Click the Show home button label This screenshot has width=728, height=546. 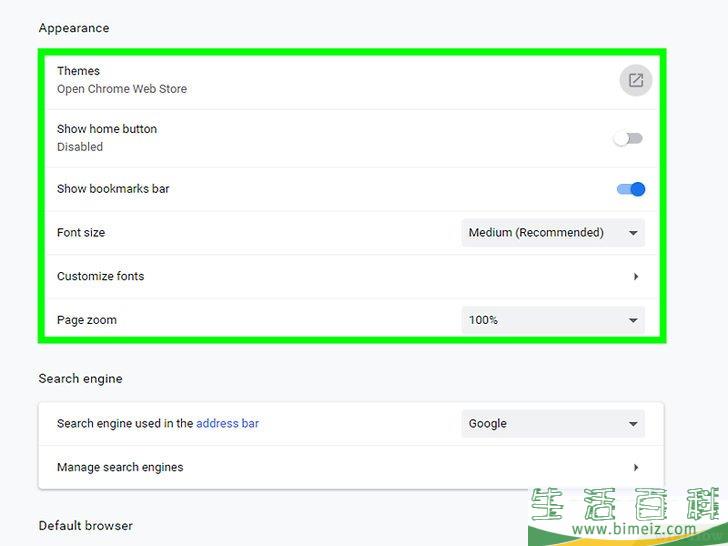click(107, 129)
